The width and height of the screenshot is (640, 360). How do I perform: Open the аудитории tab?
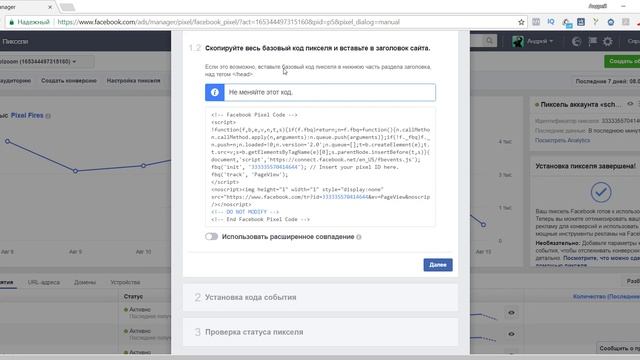[16, 81]
